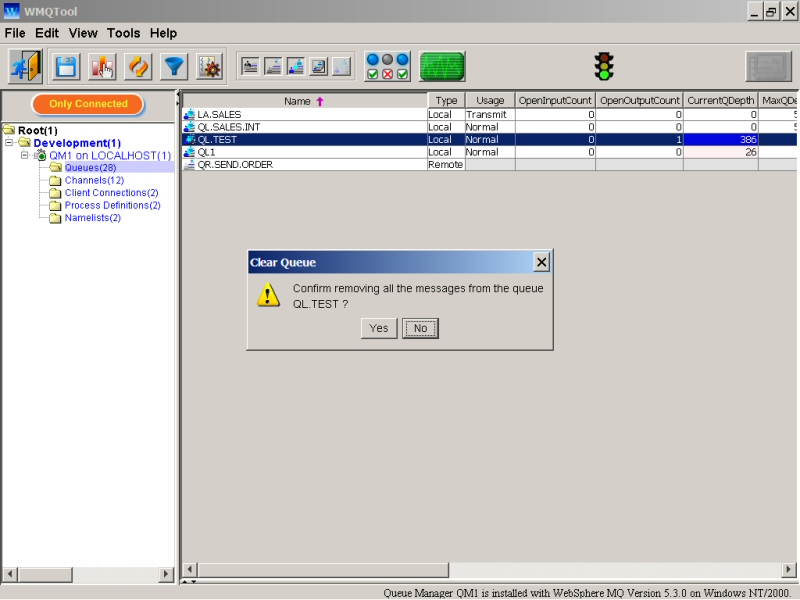Click the Type column header

[446, 101]
